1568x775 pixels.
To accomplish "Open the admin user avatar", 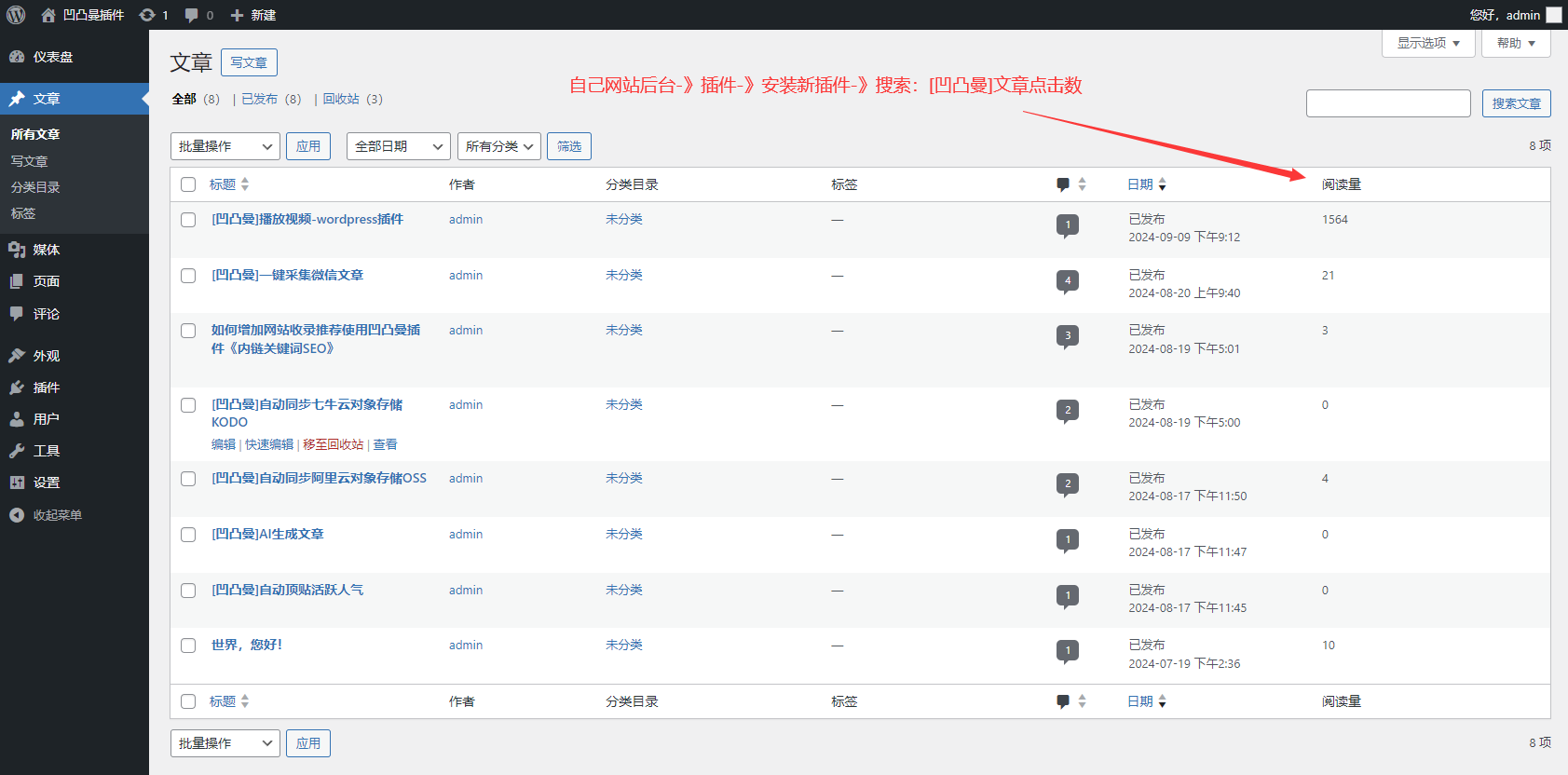I will pyautogui.click(x=1554, y=15).
